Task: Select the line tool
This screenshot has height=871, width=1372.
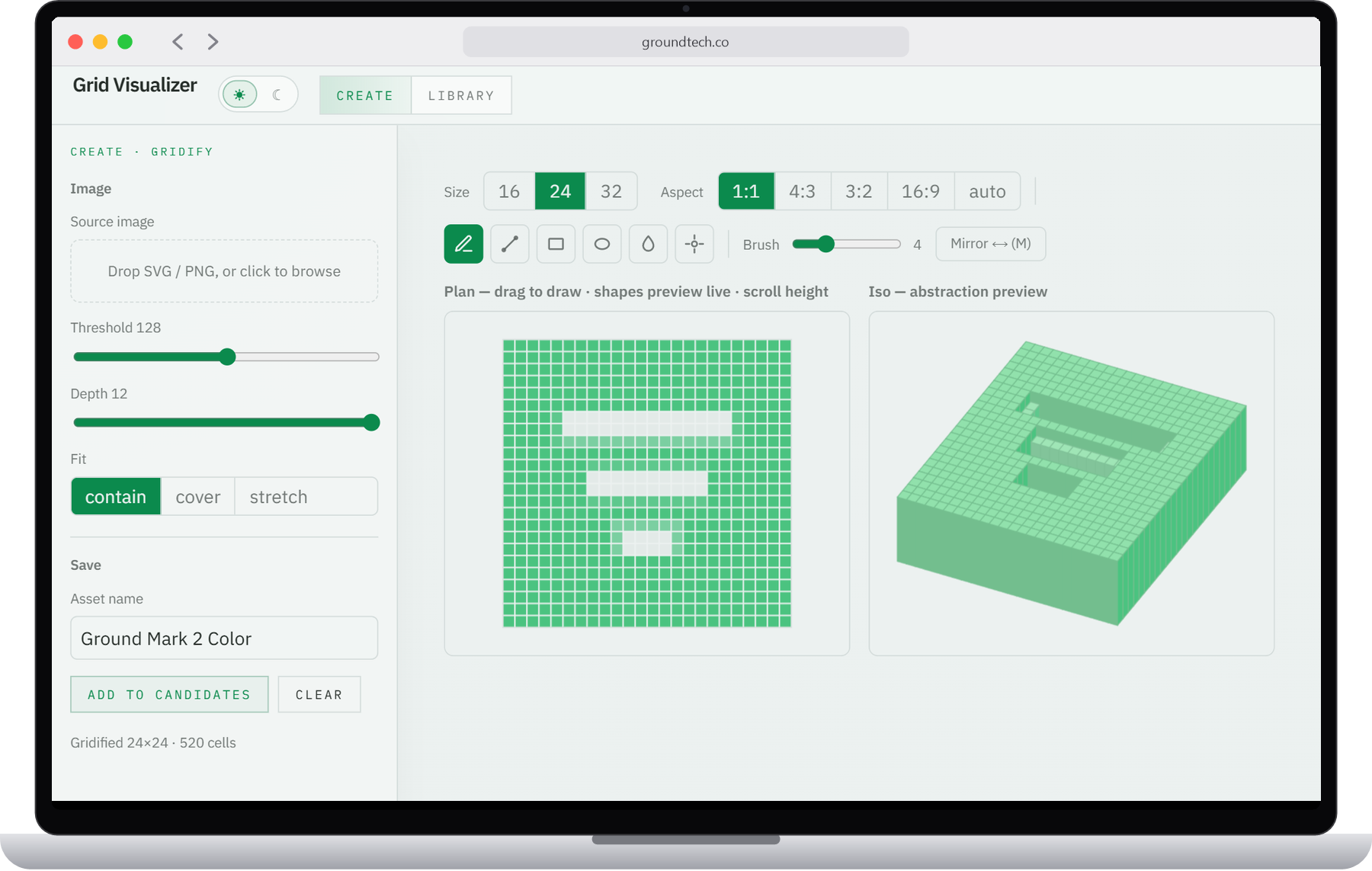Action: pos(510,244)
